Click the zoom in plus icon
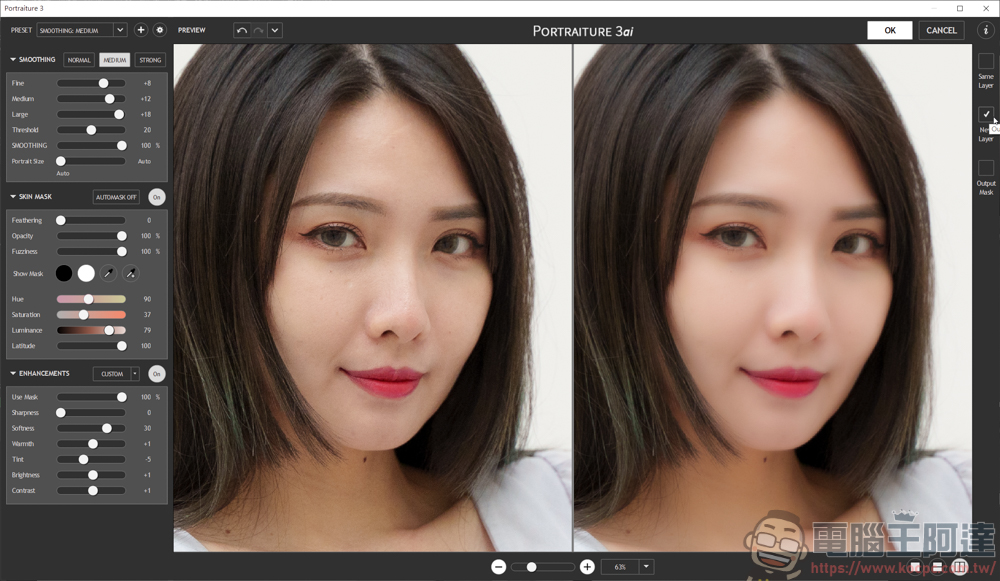The height and width of the screenshot is (581, 1000). [587, 567]
